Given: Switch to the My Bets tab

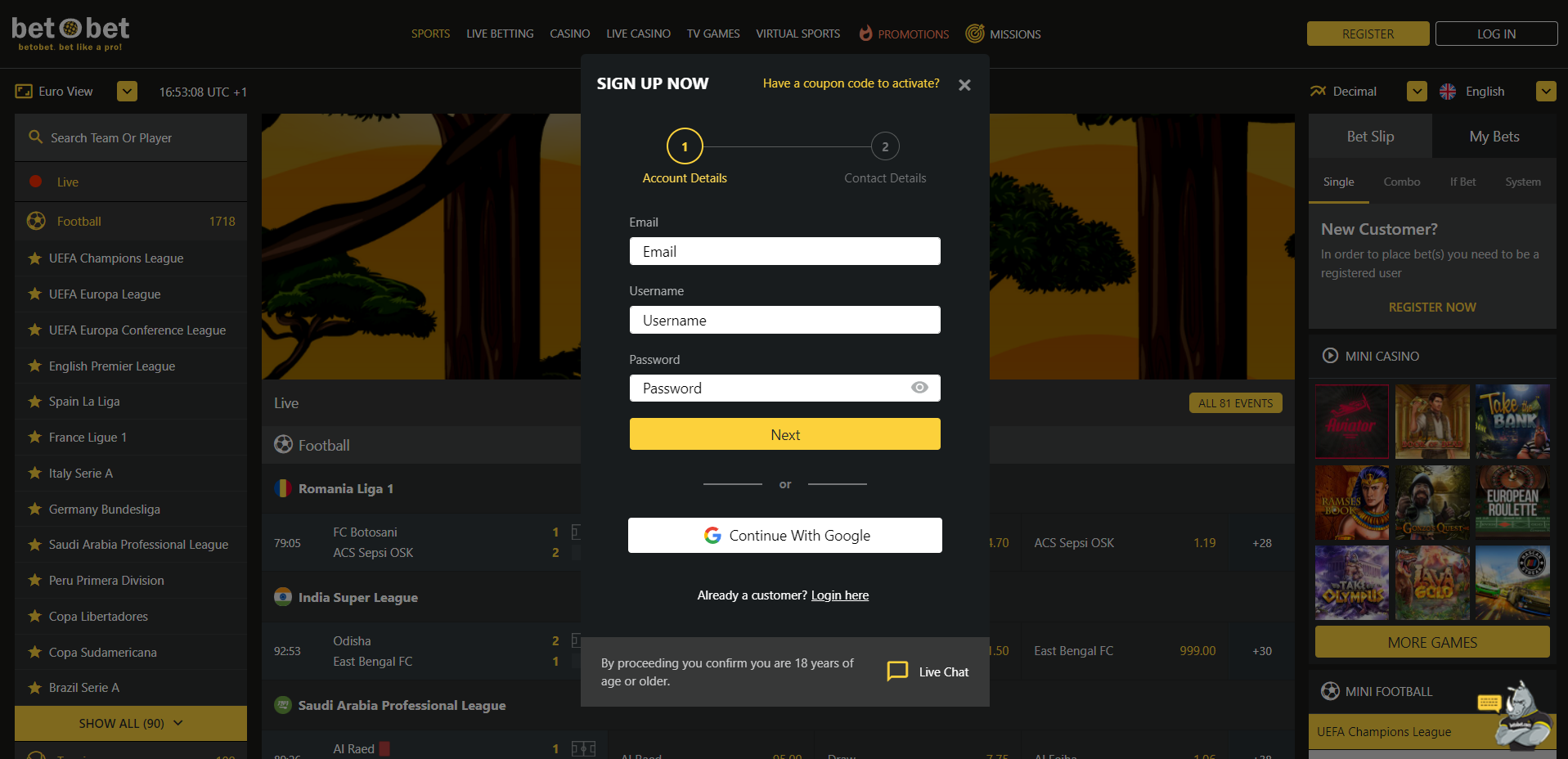Looking at the screenshot, I should tap(1494, 137).
